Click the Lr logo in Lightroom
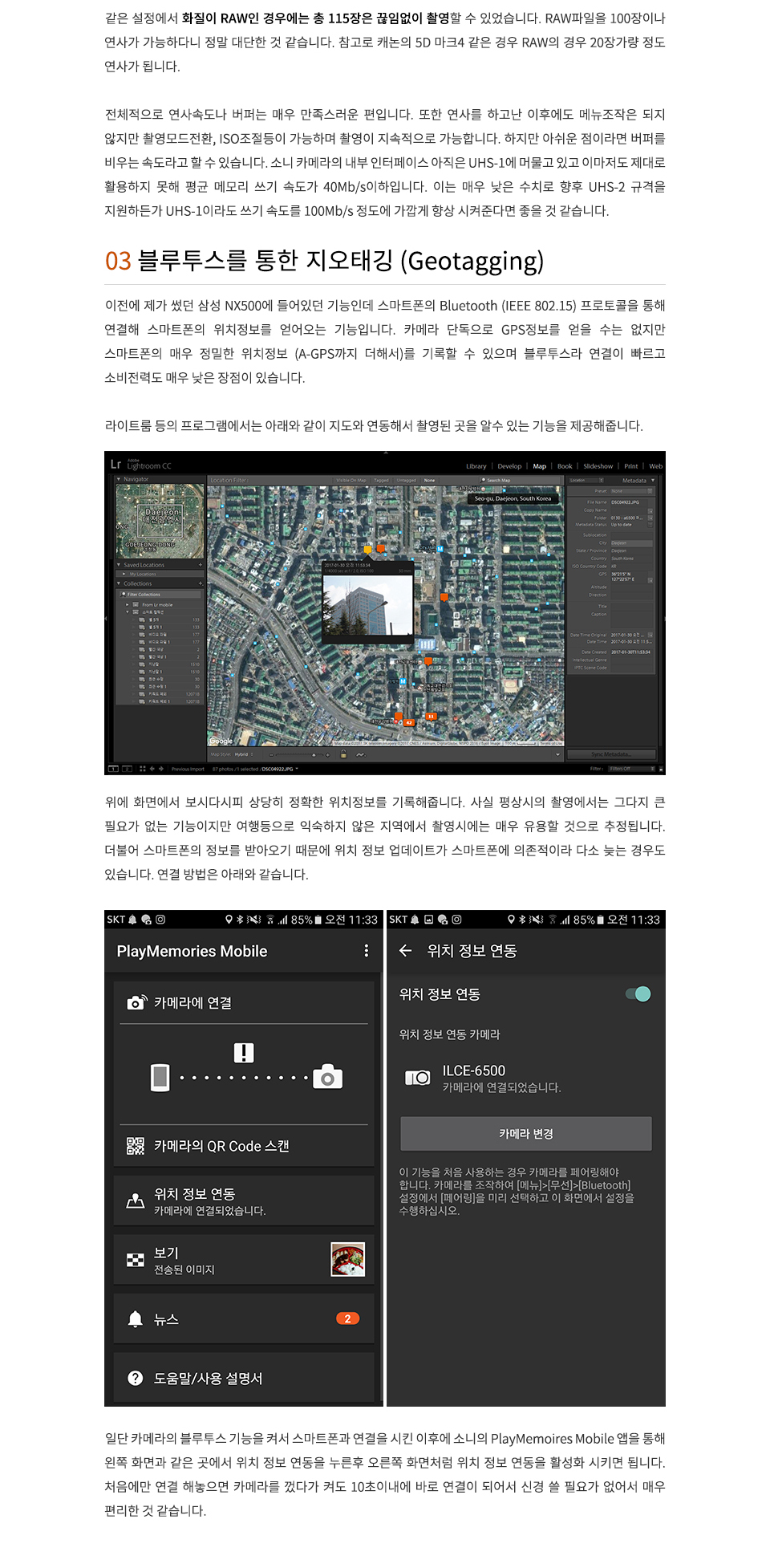The width and height of the screenshot is (770, 1568). click(x=115, y=465)
